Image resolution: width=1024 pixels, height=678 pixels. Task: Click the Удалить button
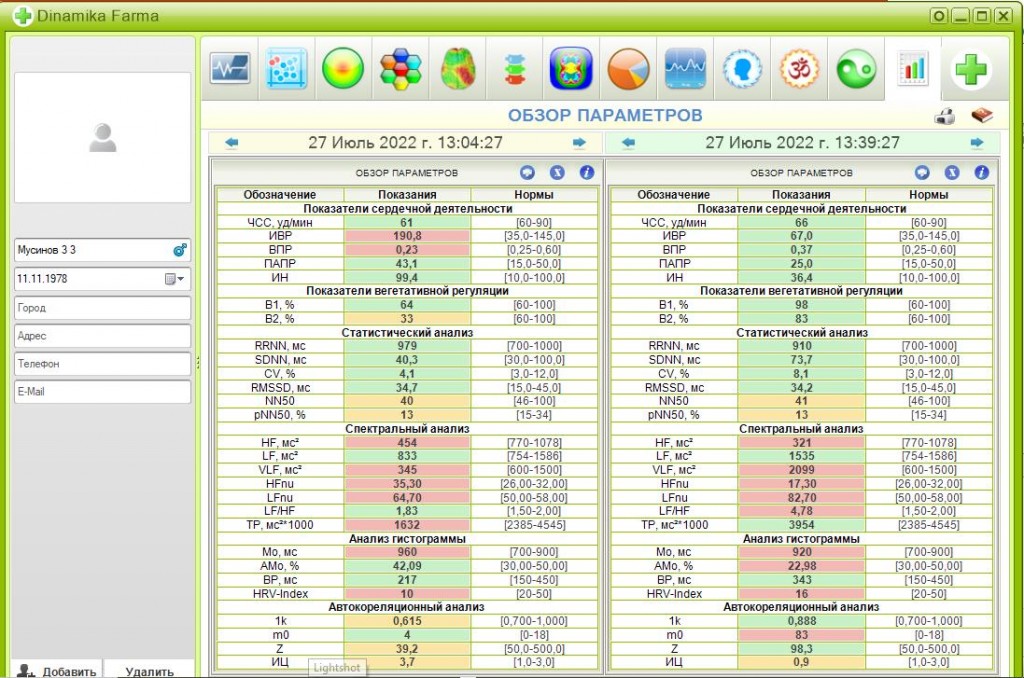coord(150,671)
